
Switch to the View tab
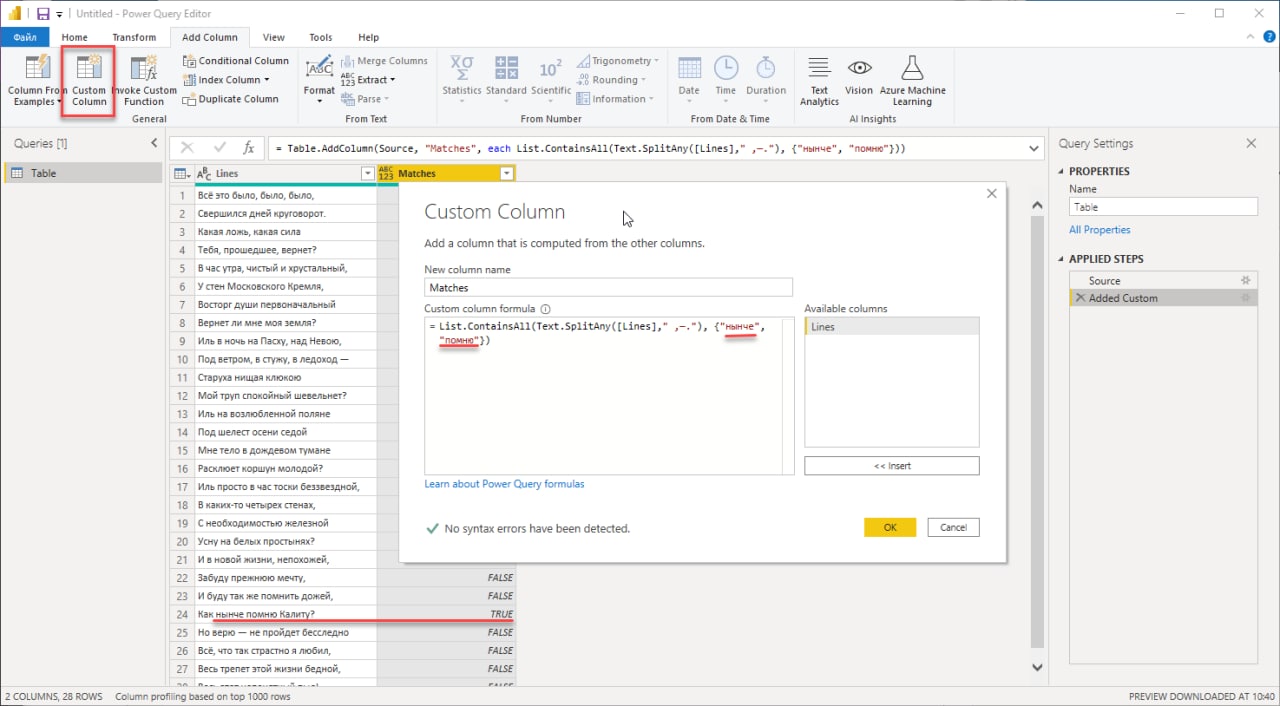coord(274,37)
